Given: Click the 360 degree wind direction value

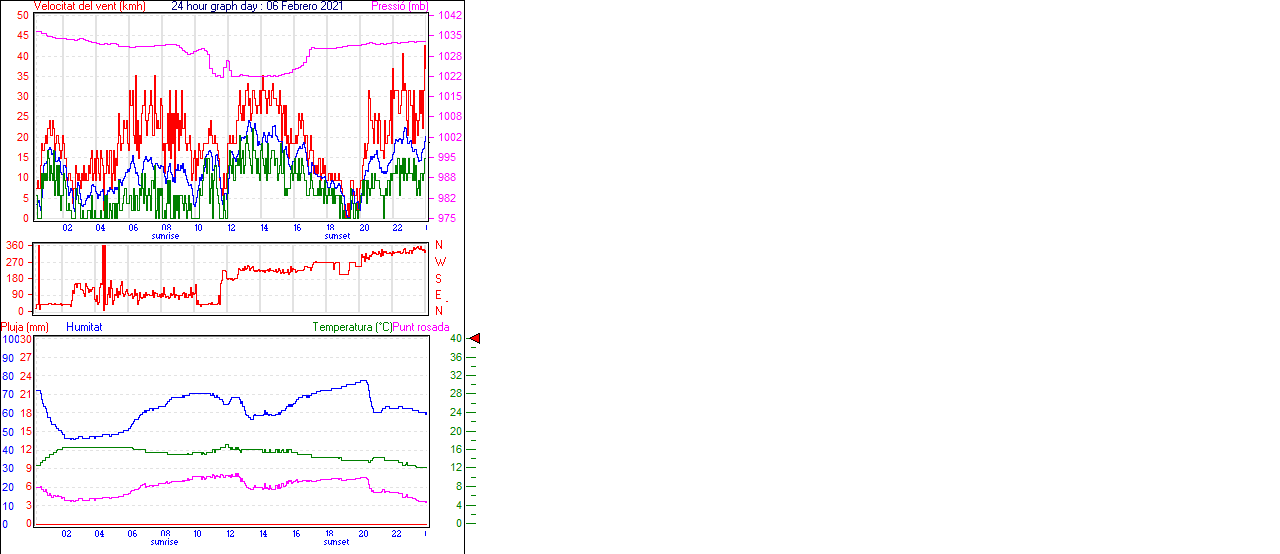Looking at the screenshot, I should (15, 245).
